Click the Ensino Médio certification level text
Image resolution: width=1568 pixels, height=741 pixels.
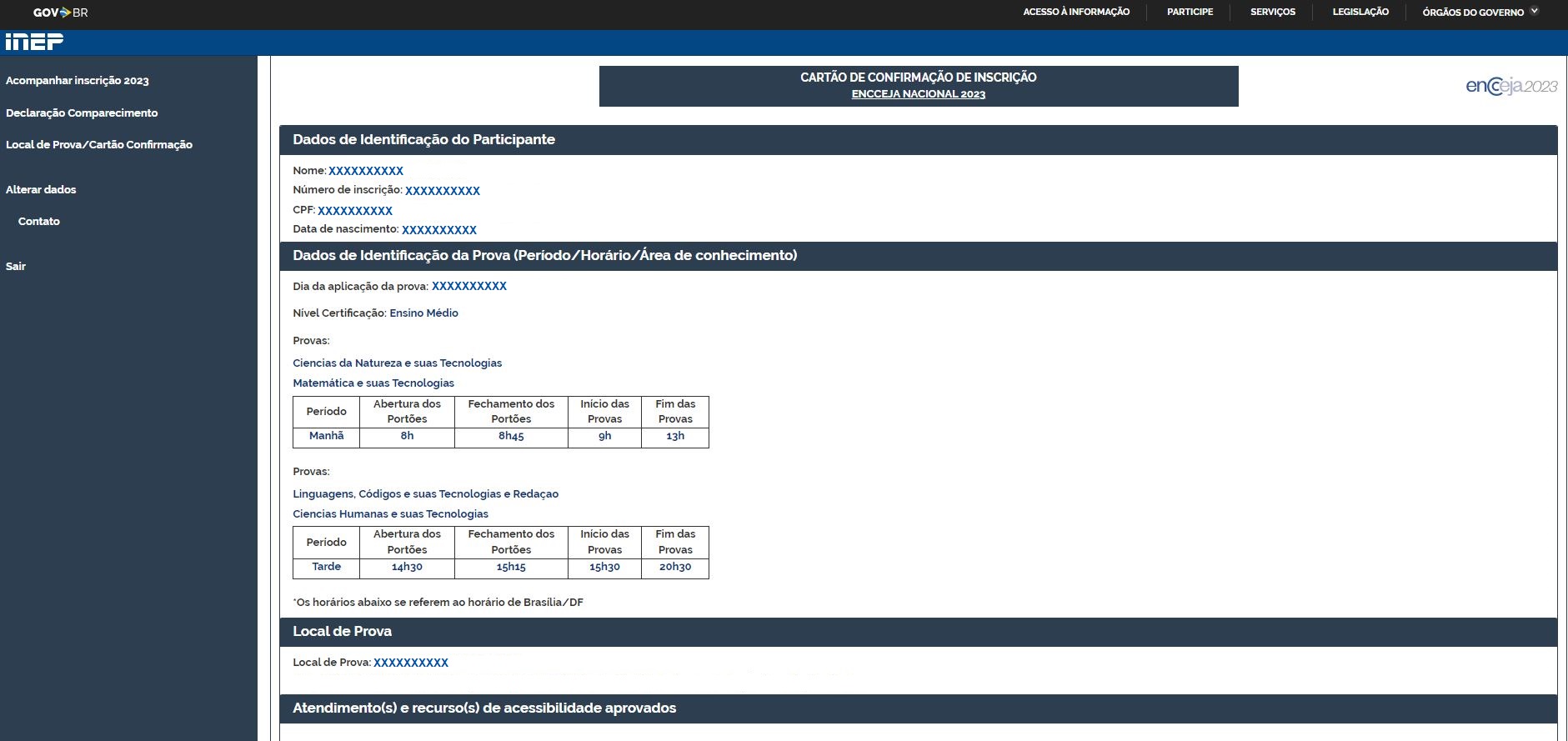tap(423, 313)
